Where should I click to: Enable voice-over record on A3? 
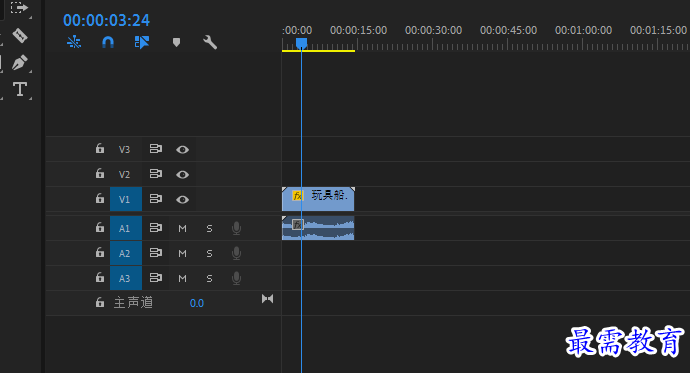(236, 278)
